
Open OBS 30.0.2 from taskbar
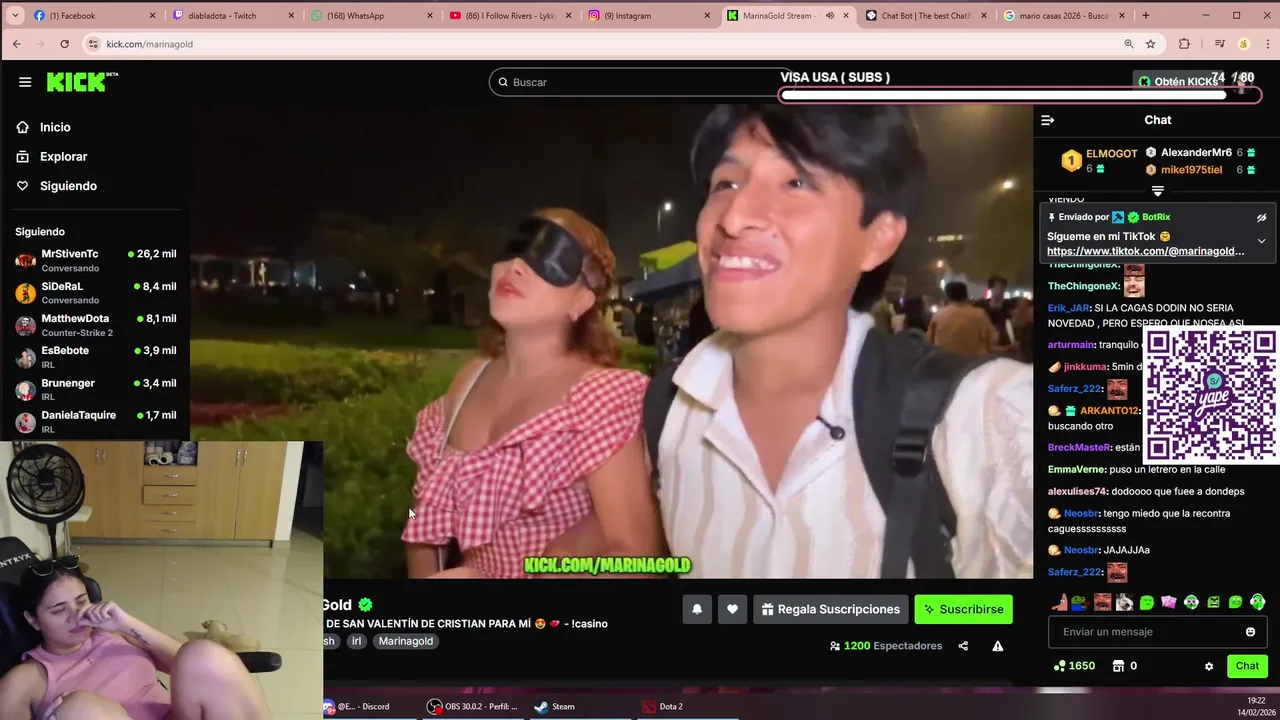pyautogui.click(x=473, y=707)
